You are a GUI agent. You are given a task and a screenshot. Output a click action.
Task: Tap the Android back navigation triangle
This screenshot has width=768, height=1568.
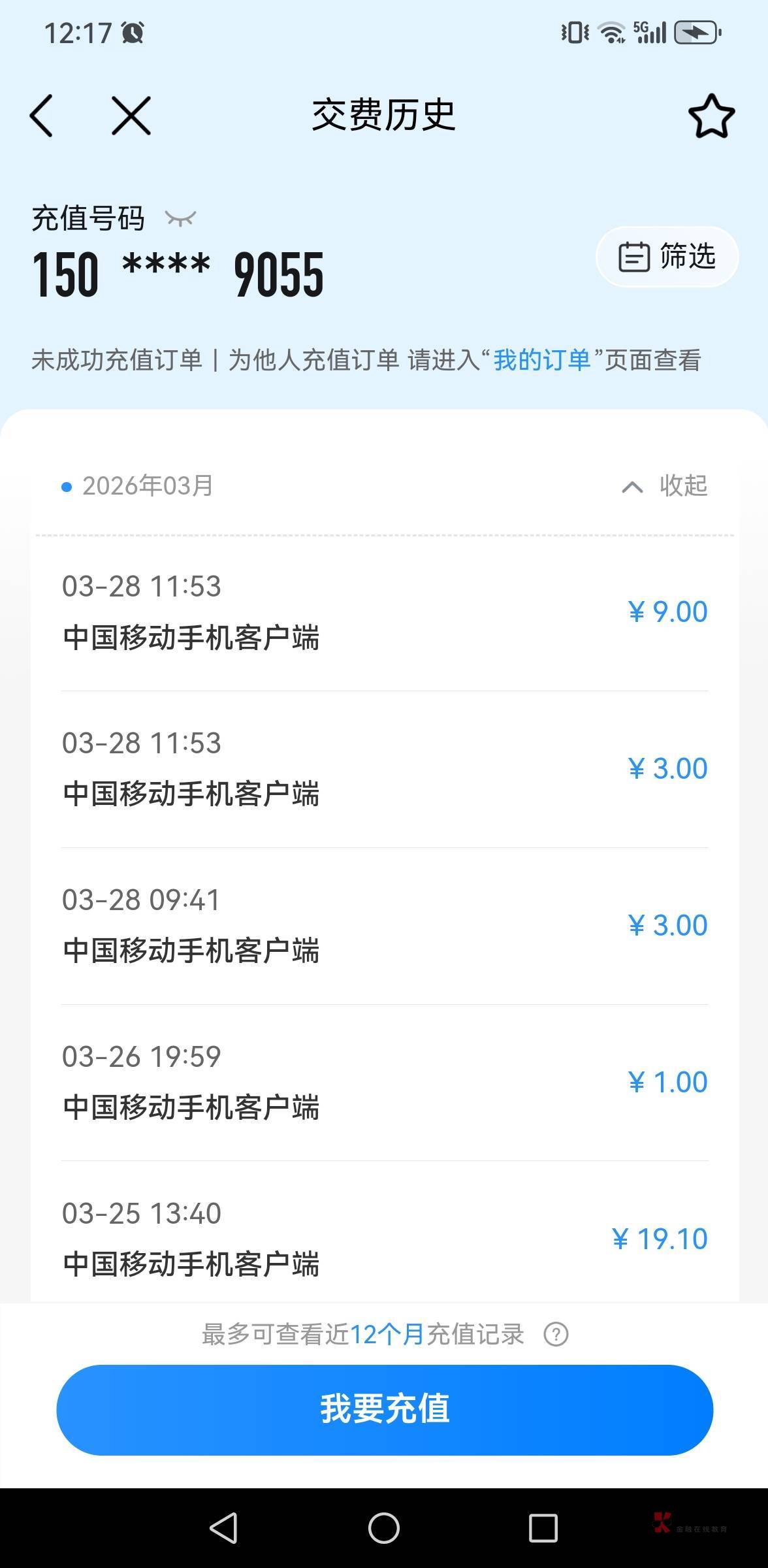[x=224, y=1528]
